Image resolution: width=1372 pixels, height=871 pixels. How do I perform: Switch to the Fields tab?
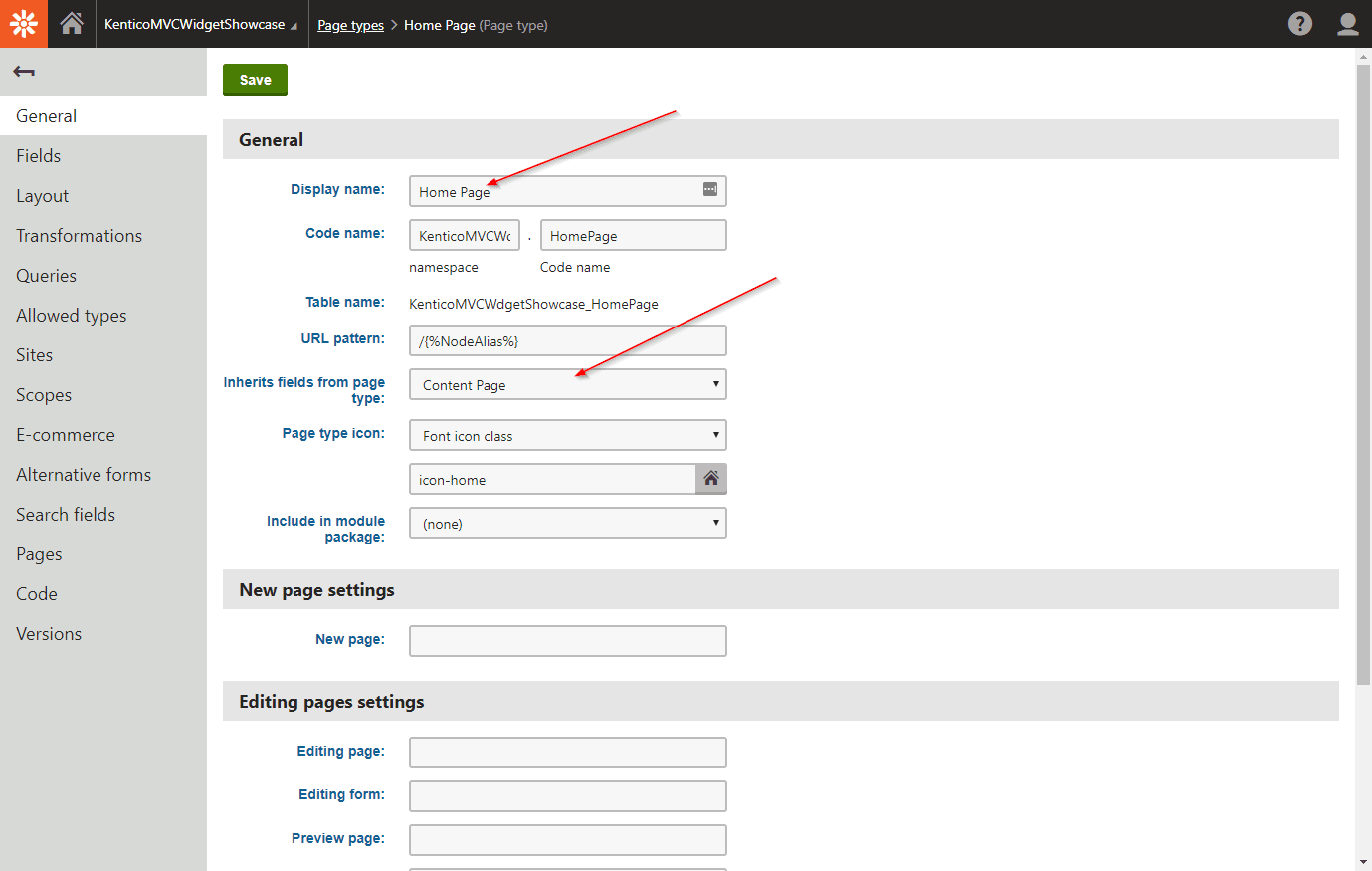(x=103, y=155)
